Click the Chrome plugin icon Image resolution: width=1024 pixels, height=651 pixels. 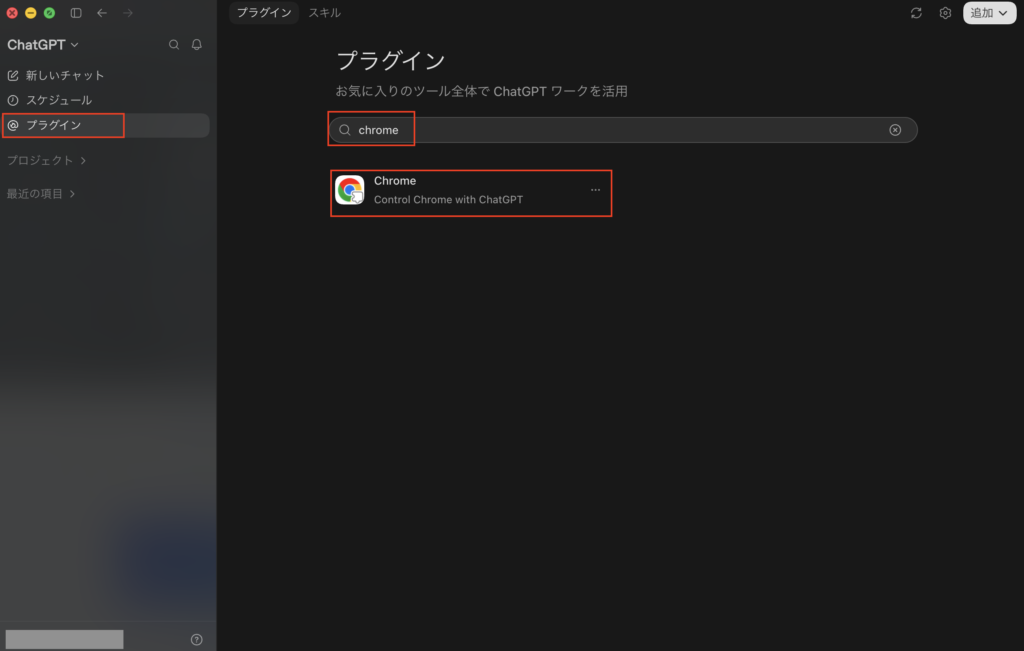(349, 190)
